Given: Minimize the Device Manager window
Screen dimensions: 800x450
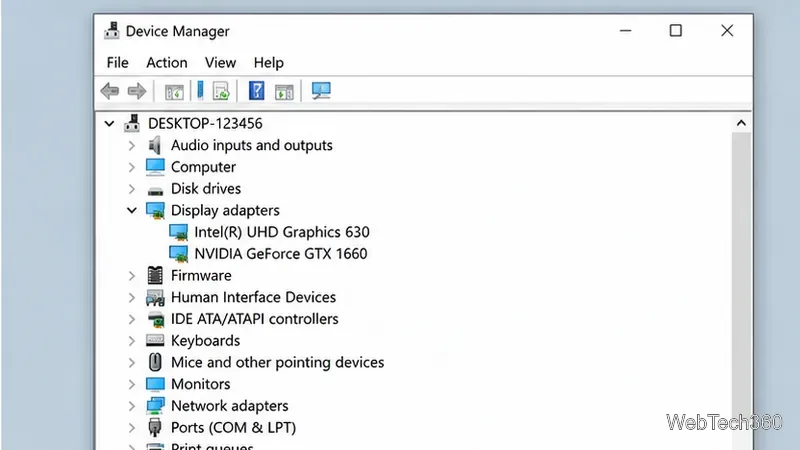Looking at the screenshot, I should click(x=626, y=31).
